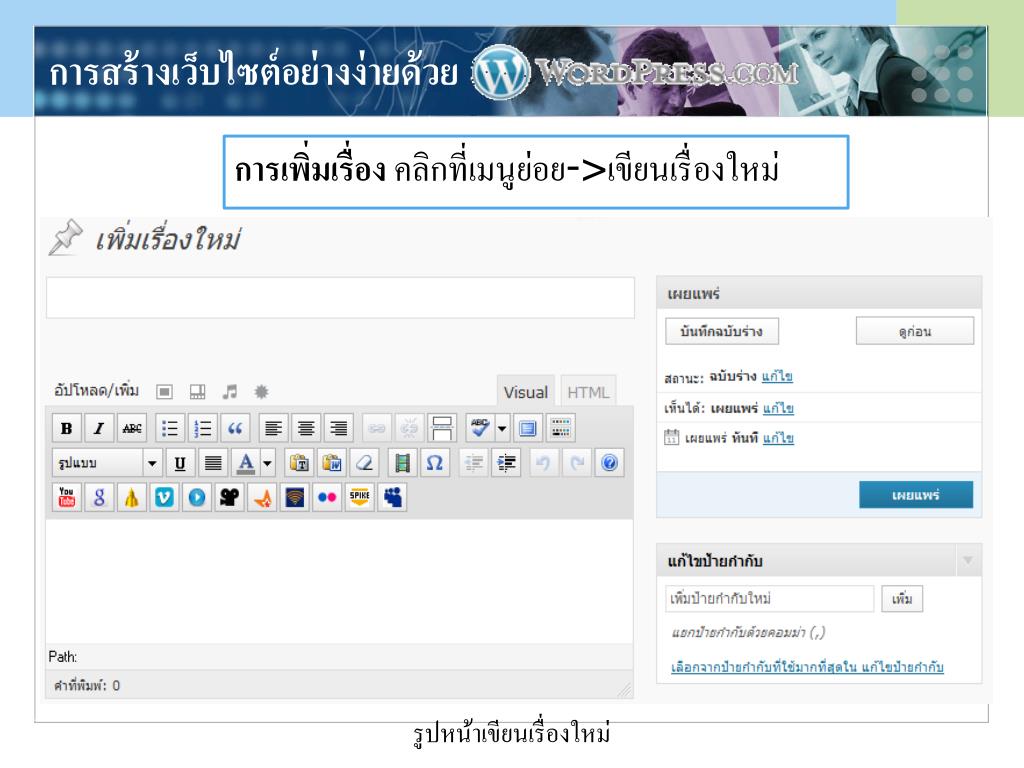Viewport: 1024px width, 768px height.
Task: Toggle underline formatting
Action: pyautogui.click(x=180, y=463)
